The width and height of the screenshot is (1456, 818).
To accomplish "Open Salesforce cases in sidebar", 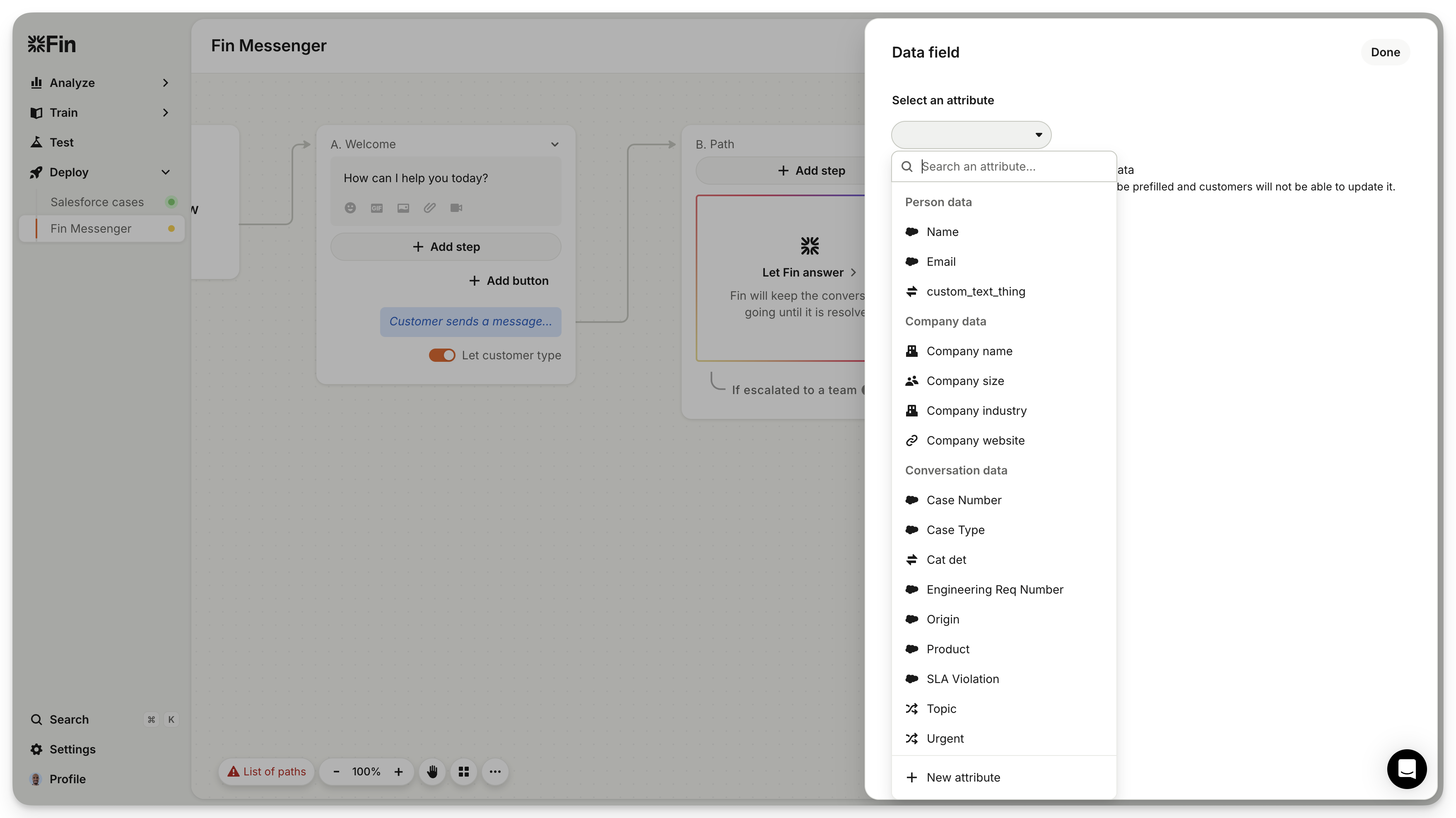I will coord(97,202).
